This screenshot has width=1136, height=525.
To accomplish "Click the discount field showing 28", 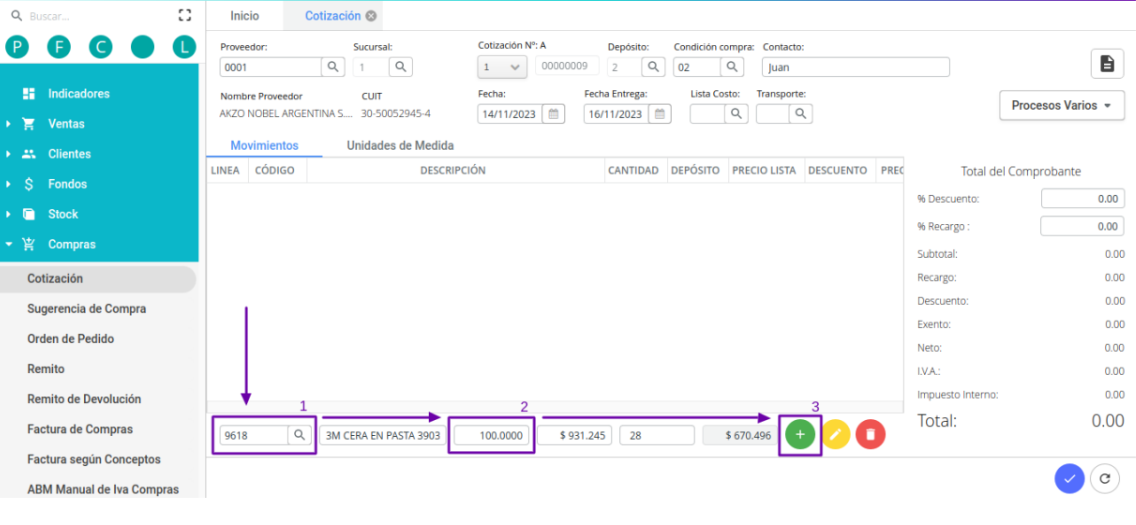I will click(x=657, y=435).
